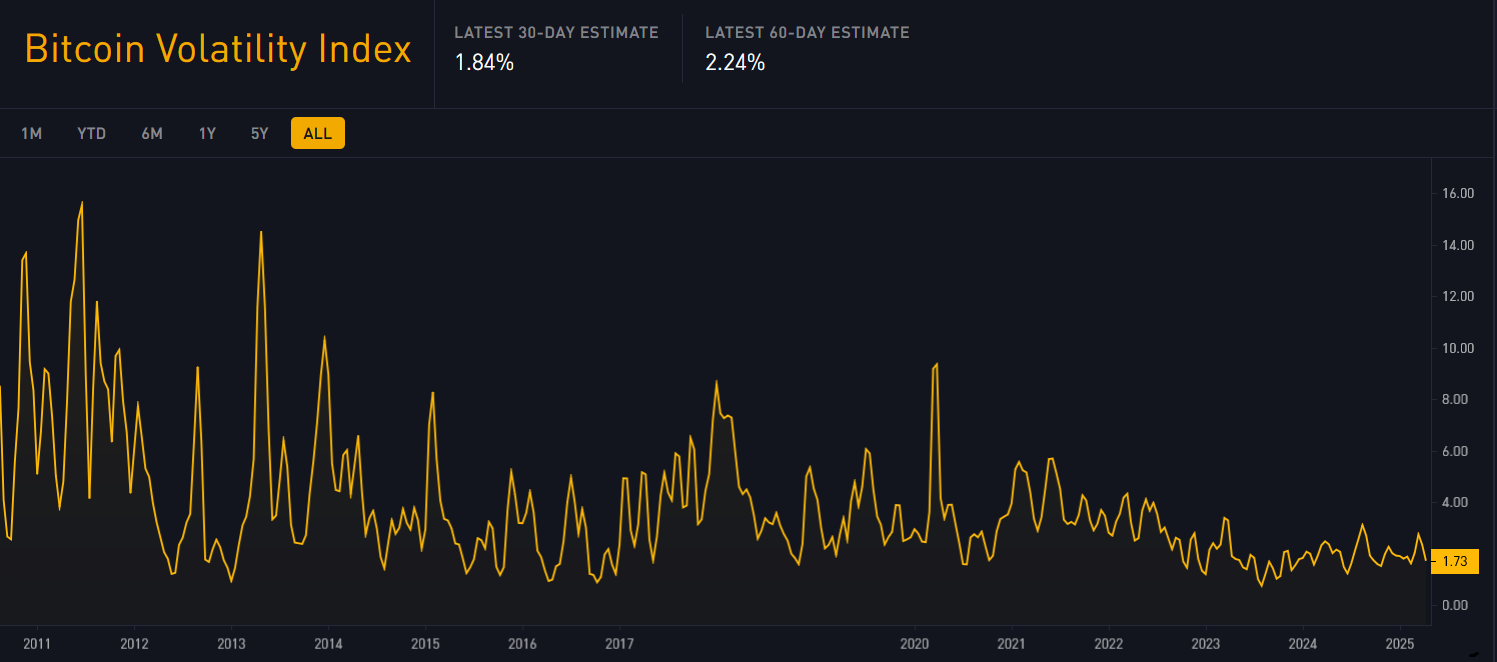The image size is (1497, 662).
Task: Click the 2013 x-axis label
Action: [x=231, y=643]
